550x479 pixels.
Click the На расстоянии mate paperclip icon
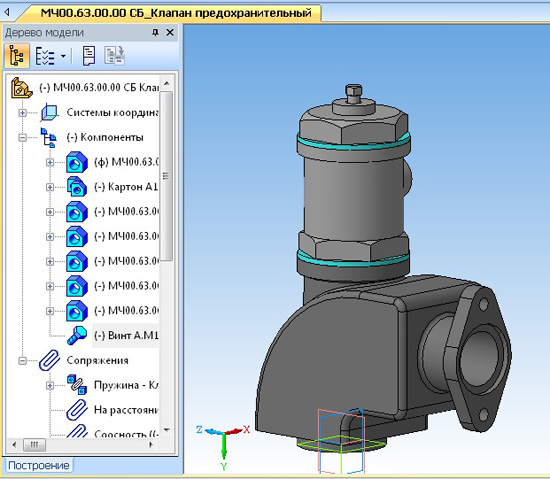point(77,410)
